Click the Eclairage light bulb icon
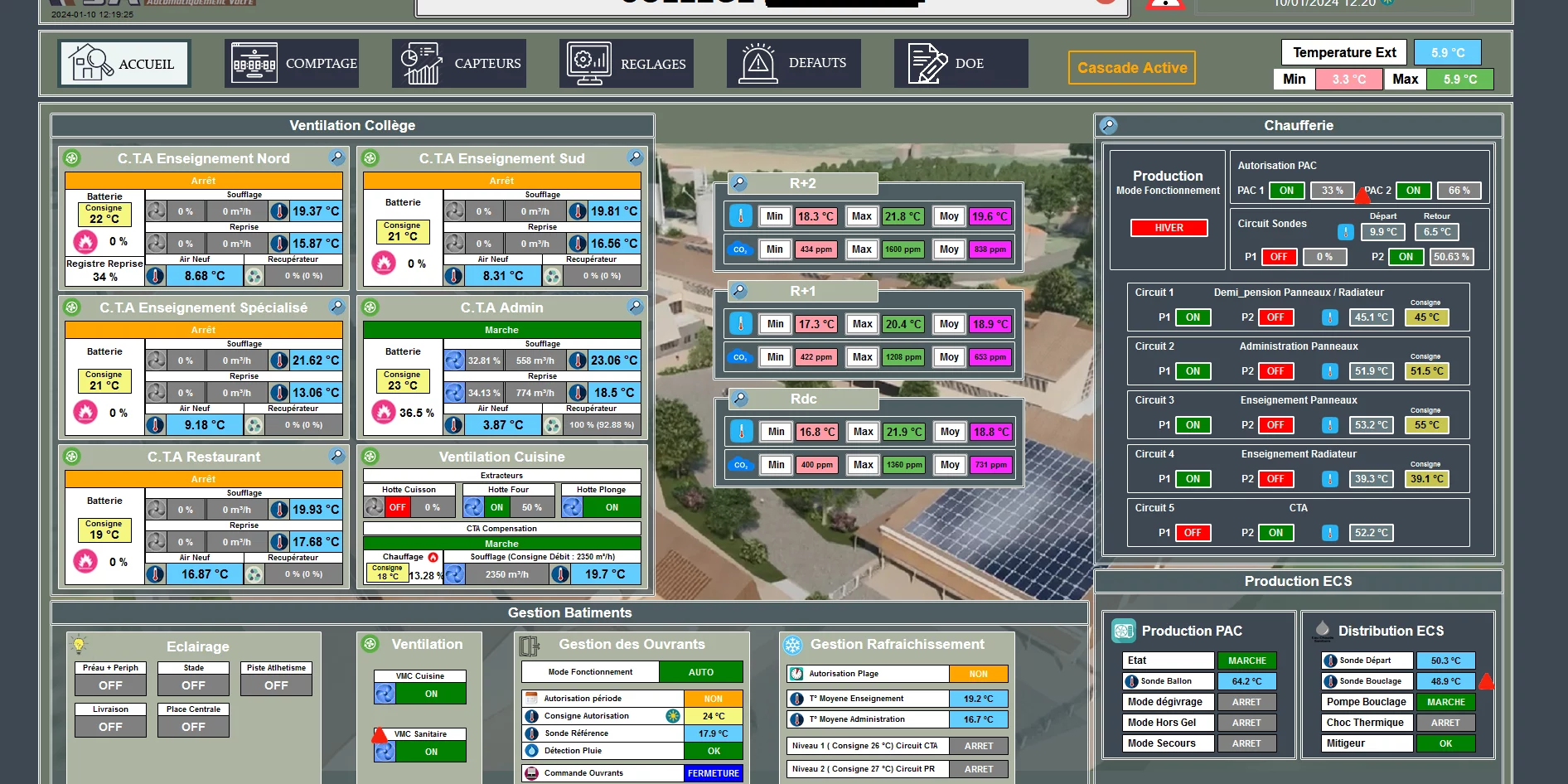The width and height of the screenshot is (1568, 784). tap(79, 644)
